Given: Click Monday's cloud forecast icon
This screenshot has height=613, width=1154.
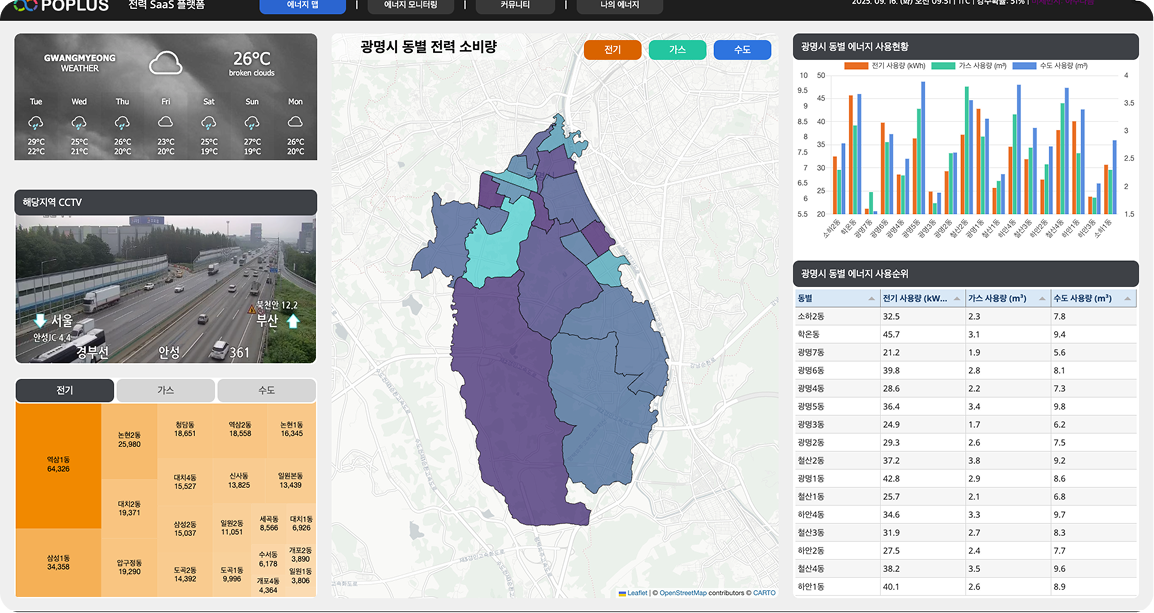Looking at the screenshot, I should (295, 123).
